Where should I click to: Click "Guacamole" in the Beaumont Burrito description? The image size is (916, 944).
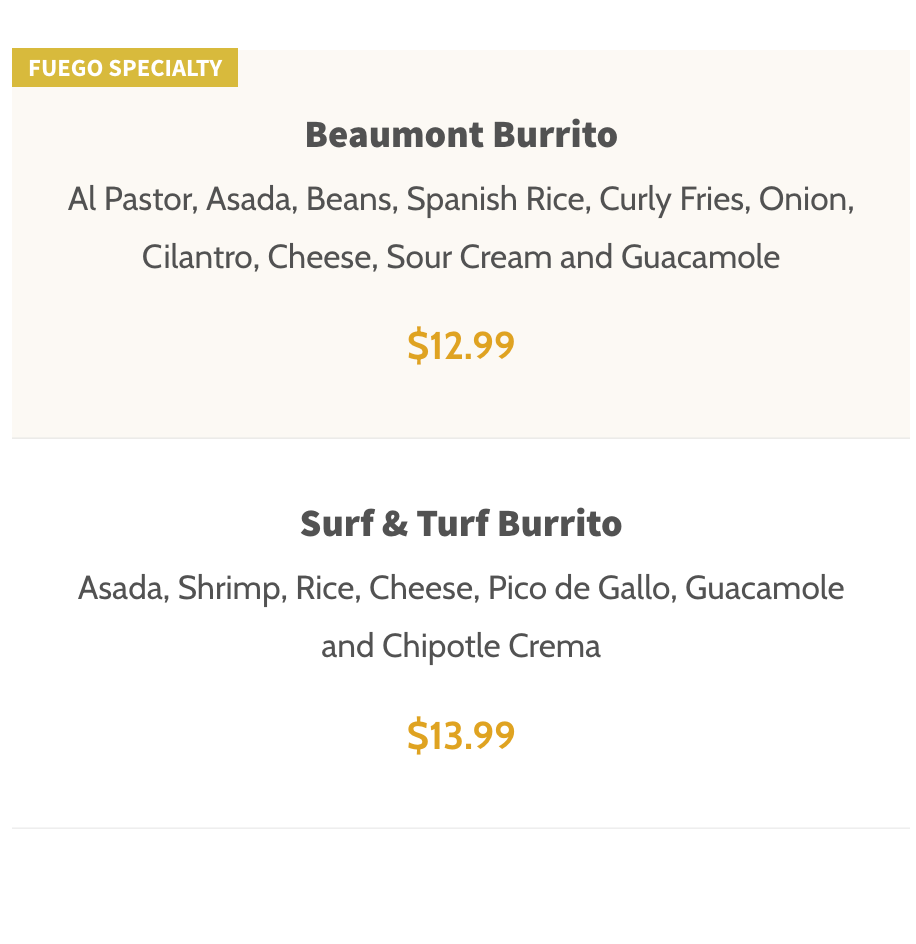tap(700, 257)
